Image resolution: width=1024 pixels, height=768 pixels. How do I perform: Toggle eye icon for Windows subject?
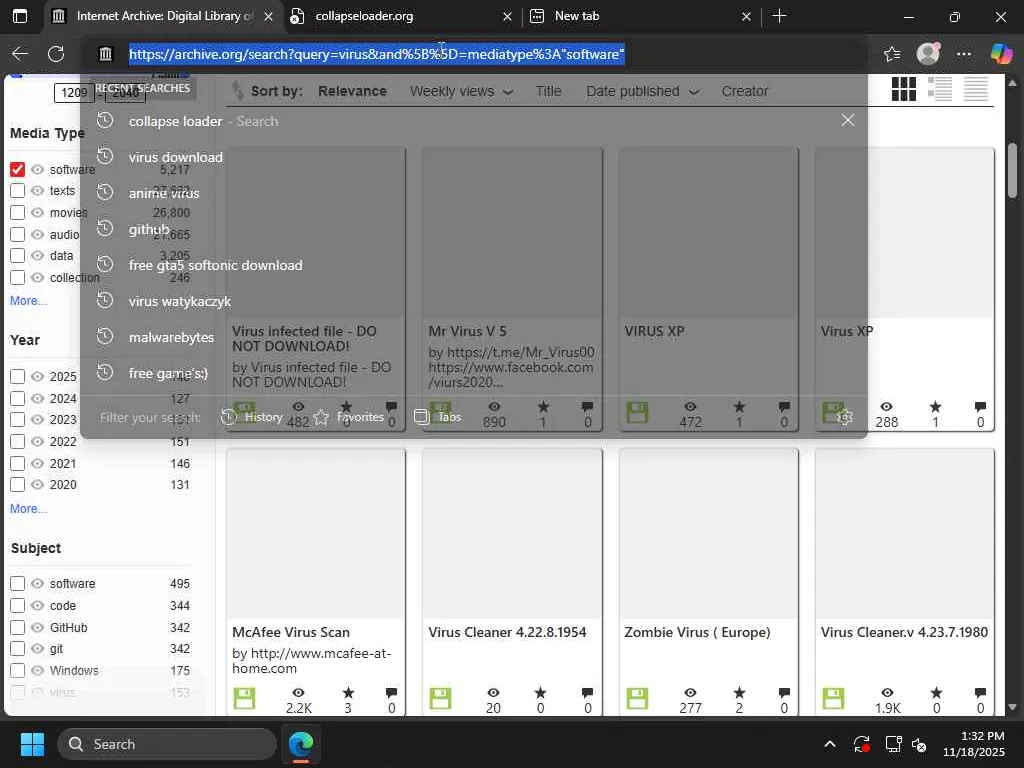(x=37, y=671)
